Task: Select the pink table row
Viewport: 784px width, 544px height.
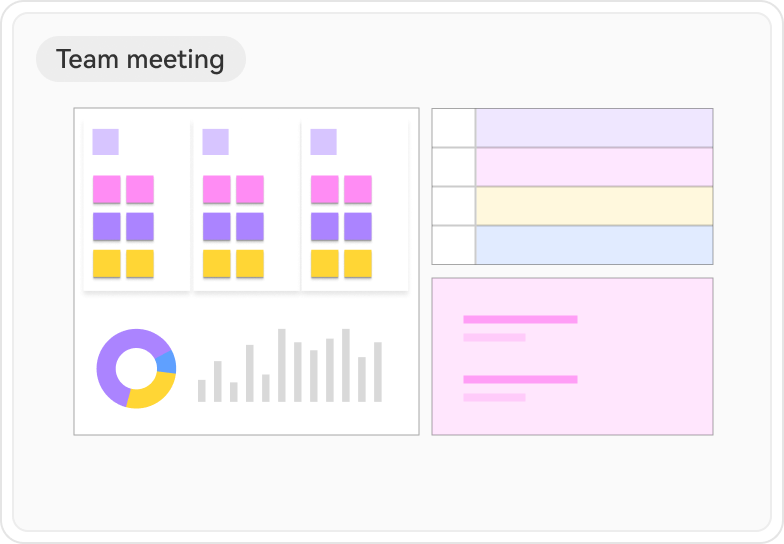Action: click(x=594, y=167)
